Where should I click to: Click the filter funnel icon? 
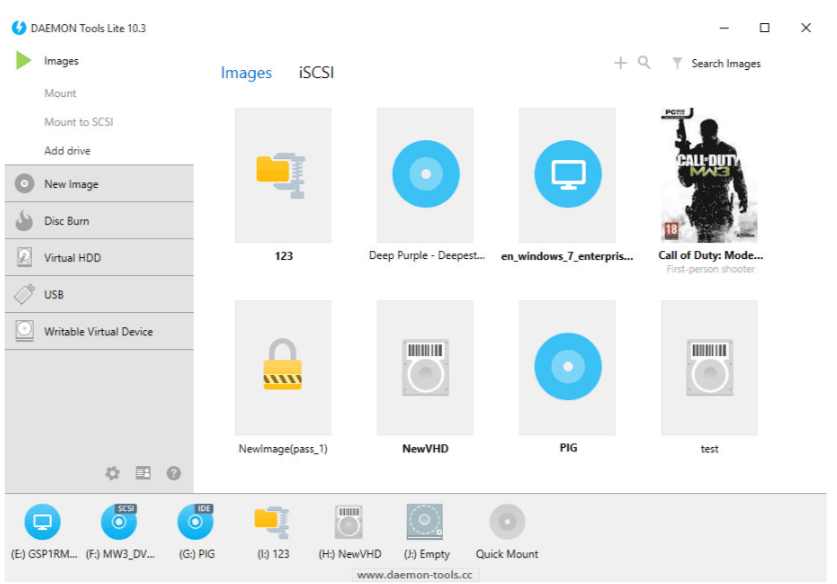tap(677, 64)
